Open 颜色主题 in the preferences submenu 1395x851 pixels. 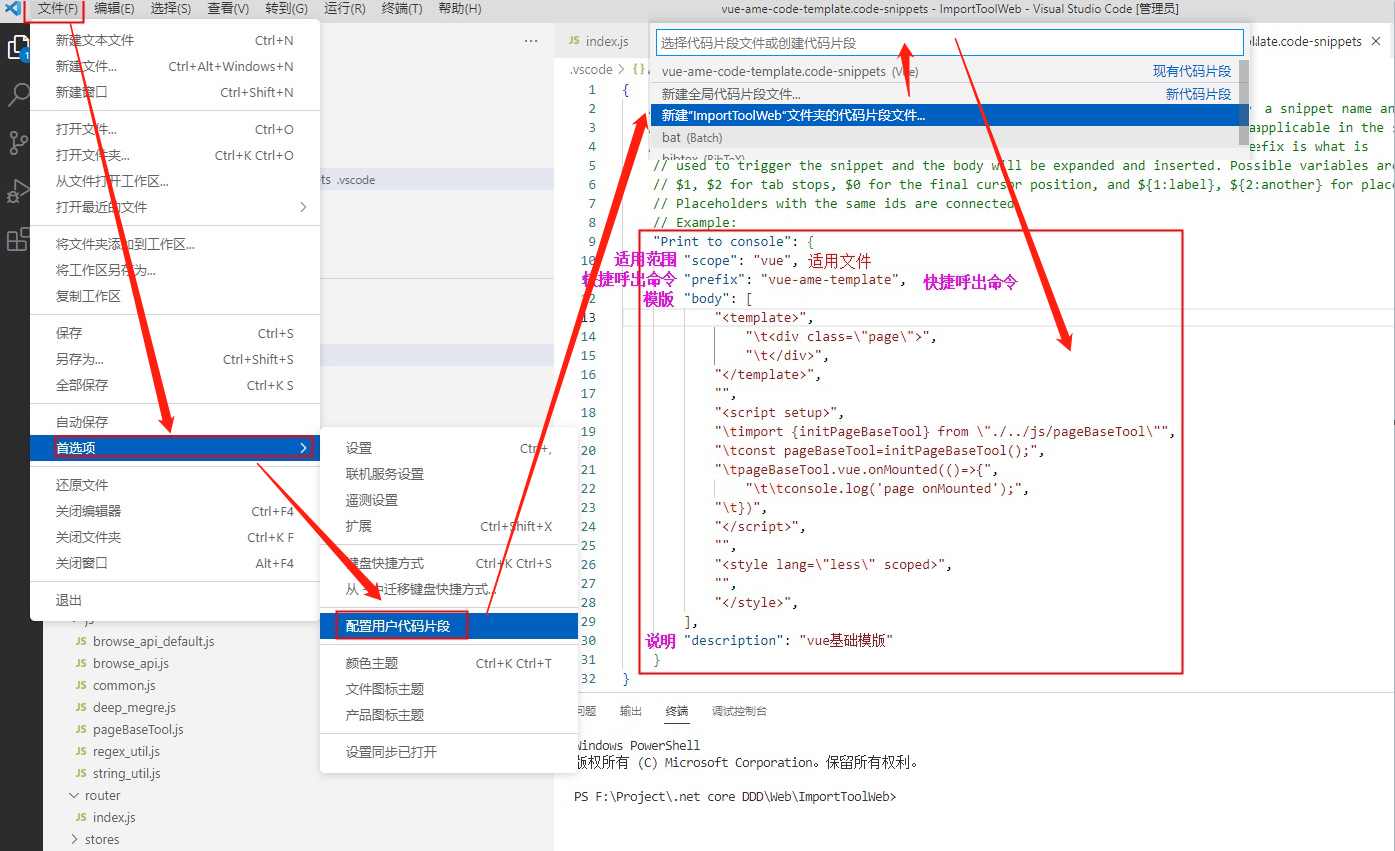449,664
